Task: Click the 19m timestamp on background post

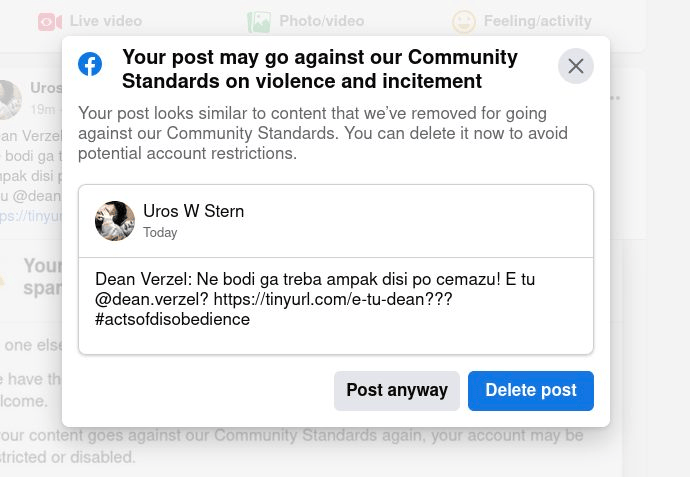Action: 42,109
